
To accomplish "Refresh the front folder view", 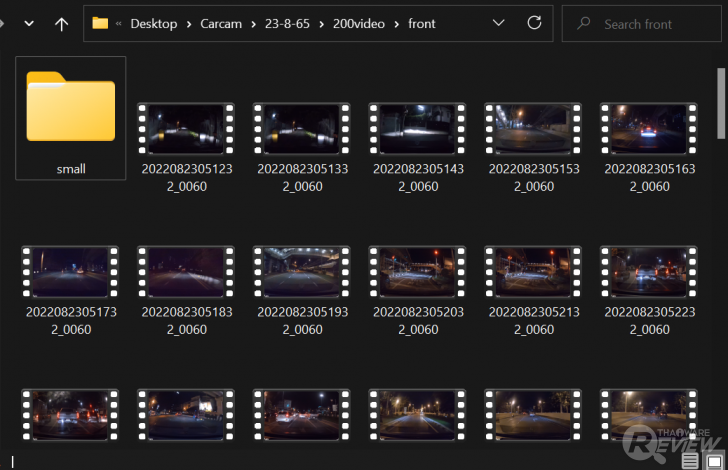I will point(534,23).
